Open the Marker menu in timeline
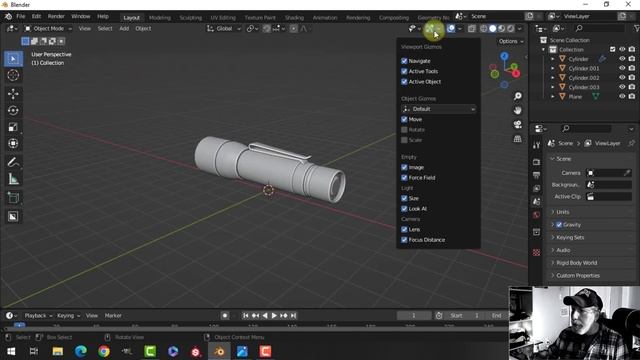This screenshot has width=640, height=360. (113, 316)
